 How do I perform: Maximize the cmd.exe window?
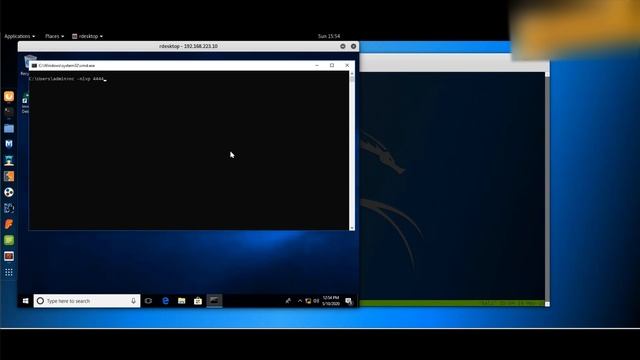tap(332, 65)
